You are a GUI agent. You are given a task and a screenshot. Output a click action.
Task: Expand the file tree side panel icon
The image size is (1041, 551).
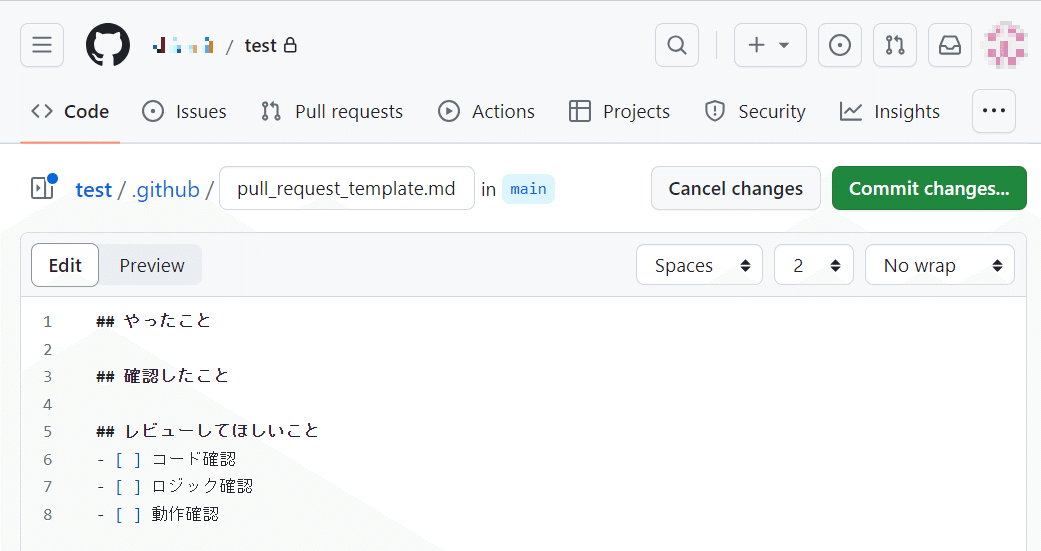tap(44, 188)
